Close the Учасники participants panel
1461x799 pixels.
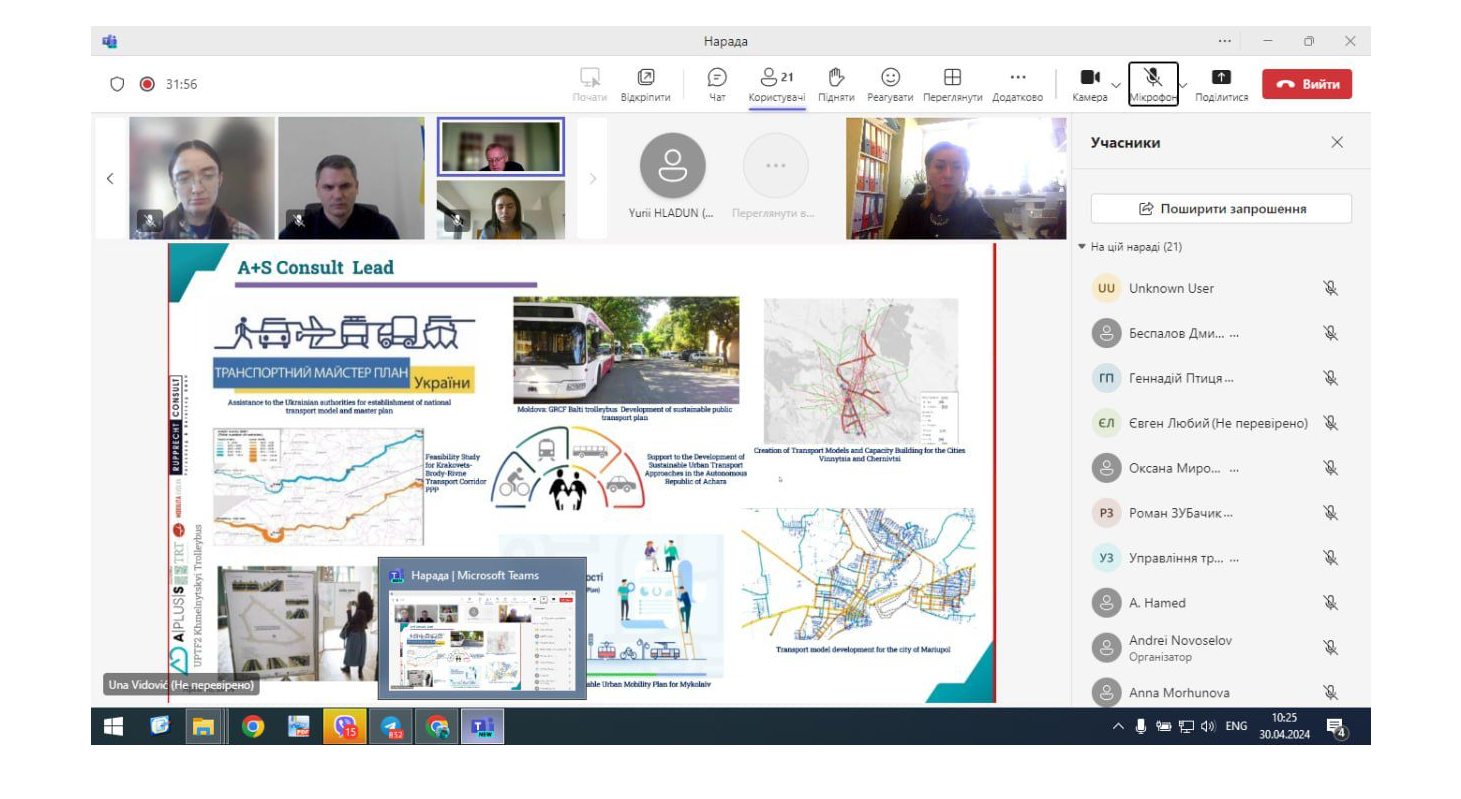click(x=1337, y=142)
